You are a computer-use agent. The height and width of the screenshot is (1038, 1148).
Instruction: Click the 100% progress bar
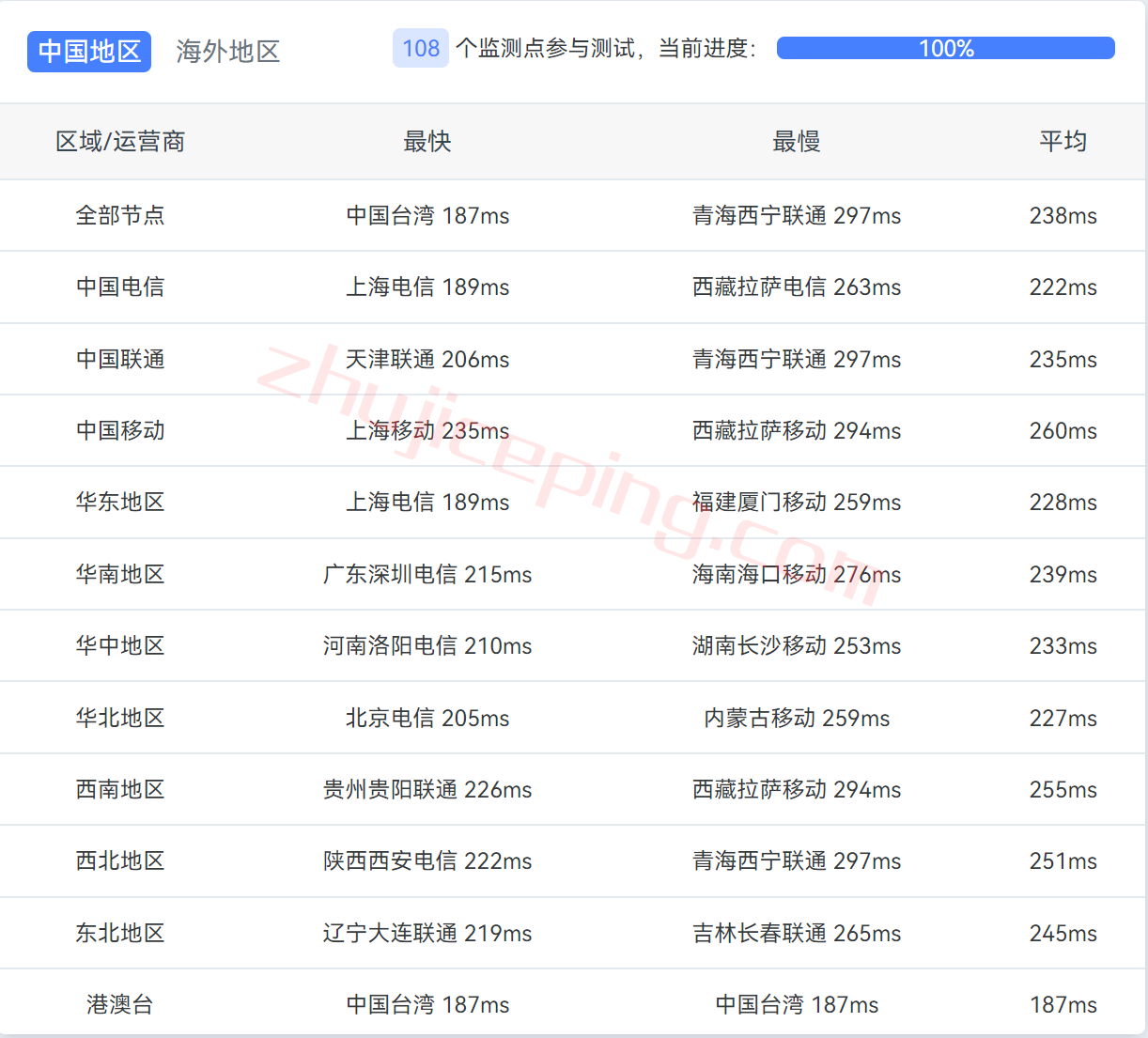[945, 48]
